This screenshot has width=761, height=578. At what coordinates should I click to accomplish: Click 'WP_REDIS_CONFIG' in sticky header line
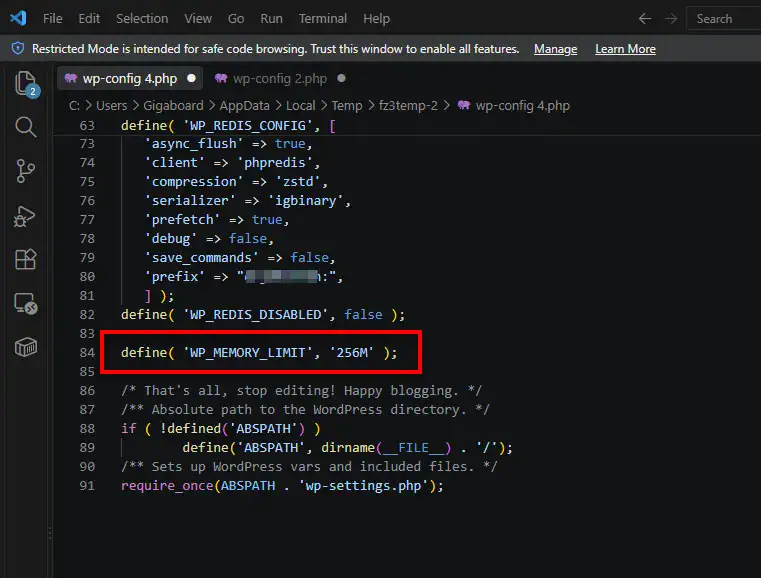click(x=248, y=126)
